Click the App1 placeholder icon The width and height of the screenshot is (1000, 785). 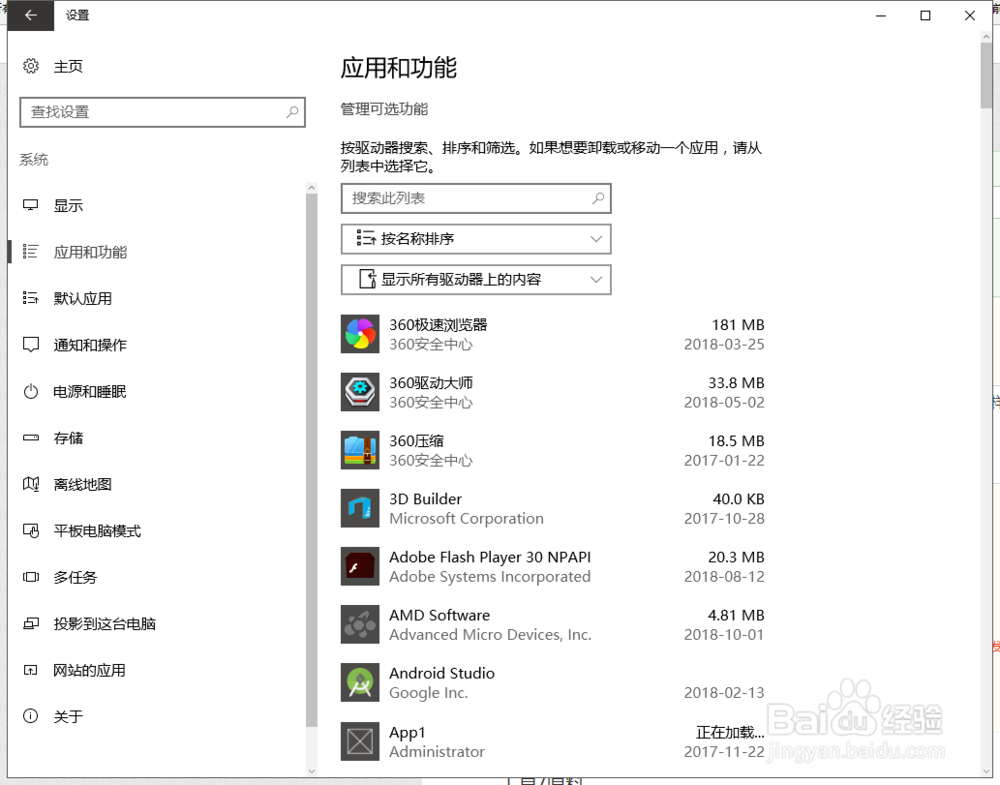[360, 741]
